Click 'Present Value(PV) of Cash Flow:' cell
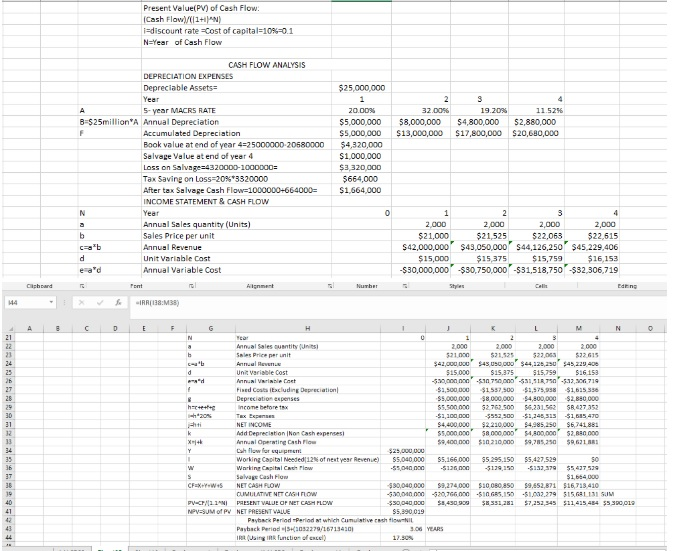The width and height of the screenshot is (673, 551). tap(201, 8)
